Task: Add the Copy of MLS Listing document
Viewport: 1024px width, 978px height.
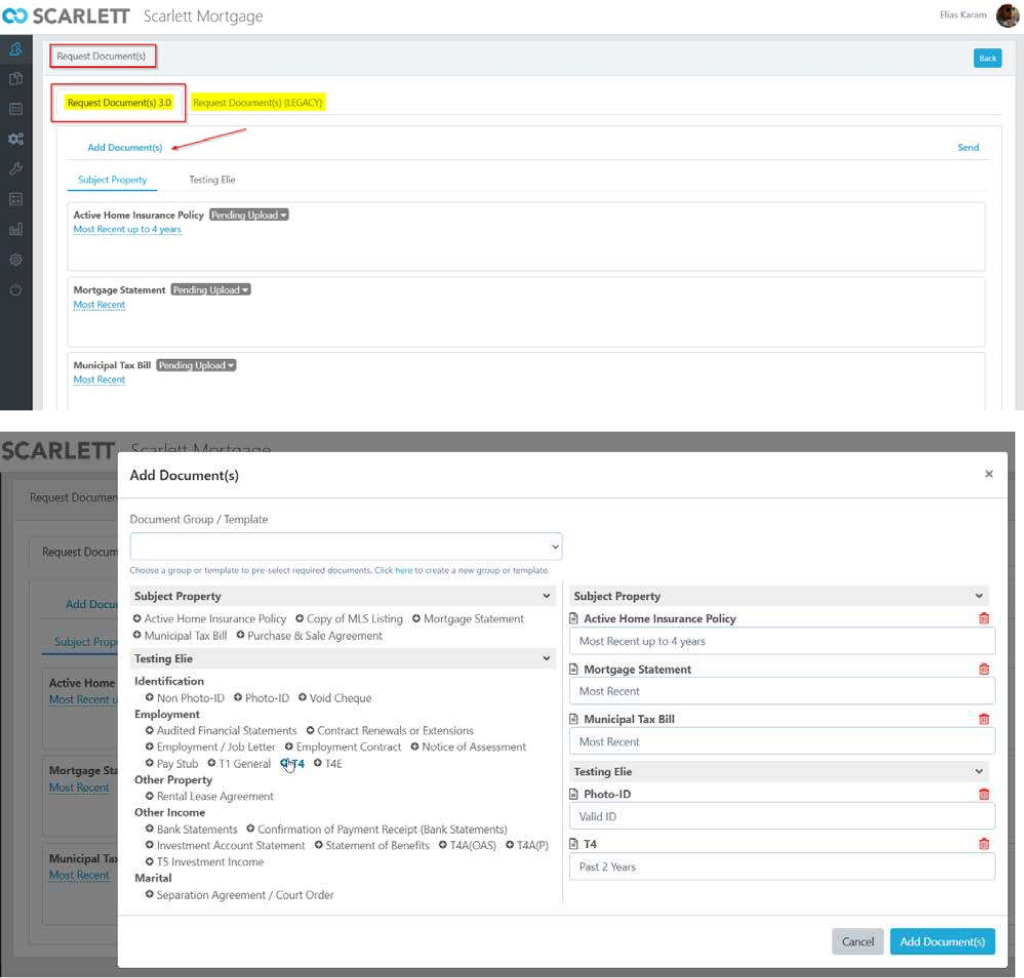Action: pyautogui.click(x=355, y=619)
